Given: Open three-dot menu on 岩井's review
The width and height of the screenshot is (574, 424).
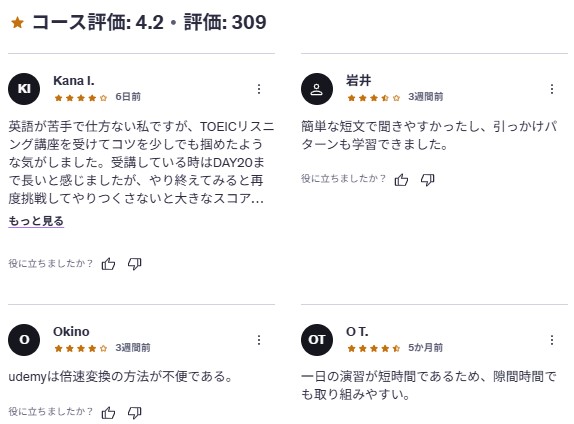Looking at the screenshot, I should [552, 89].
